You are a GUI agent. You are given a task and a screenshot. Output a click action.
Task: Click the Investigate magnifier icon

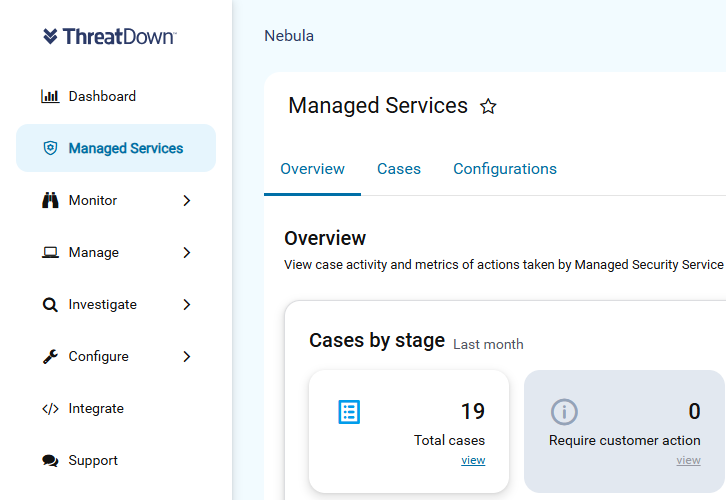(x=50, y=305)
